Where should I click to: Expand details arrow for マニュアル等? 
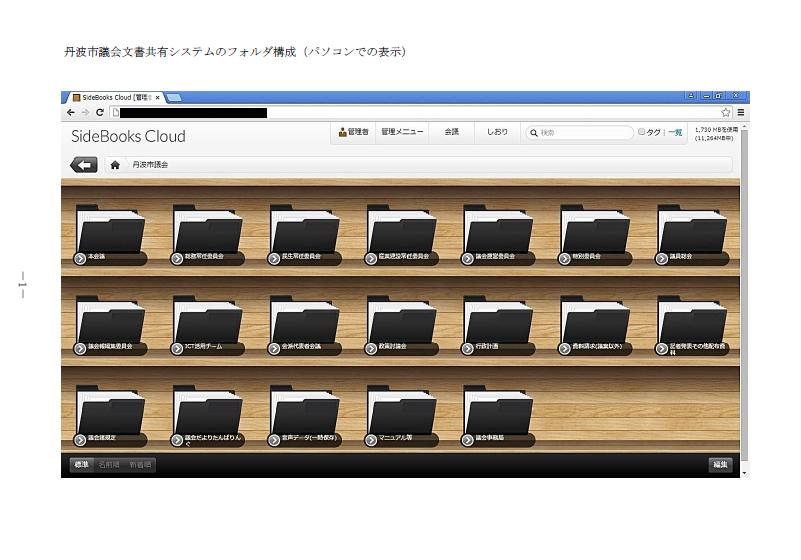click(x=371, y=440)
